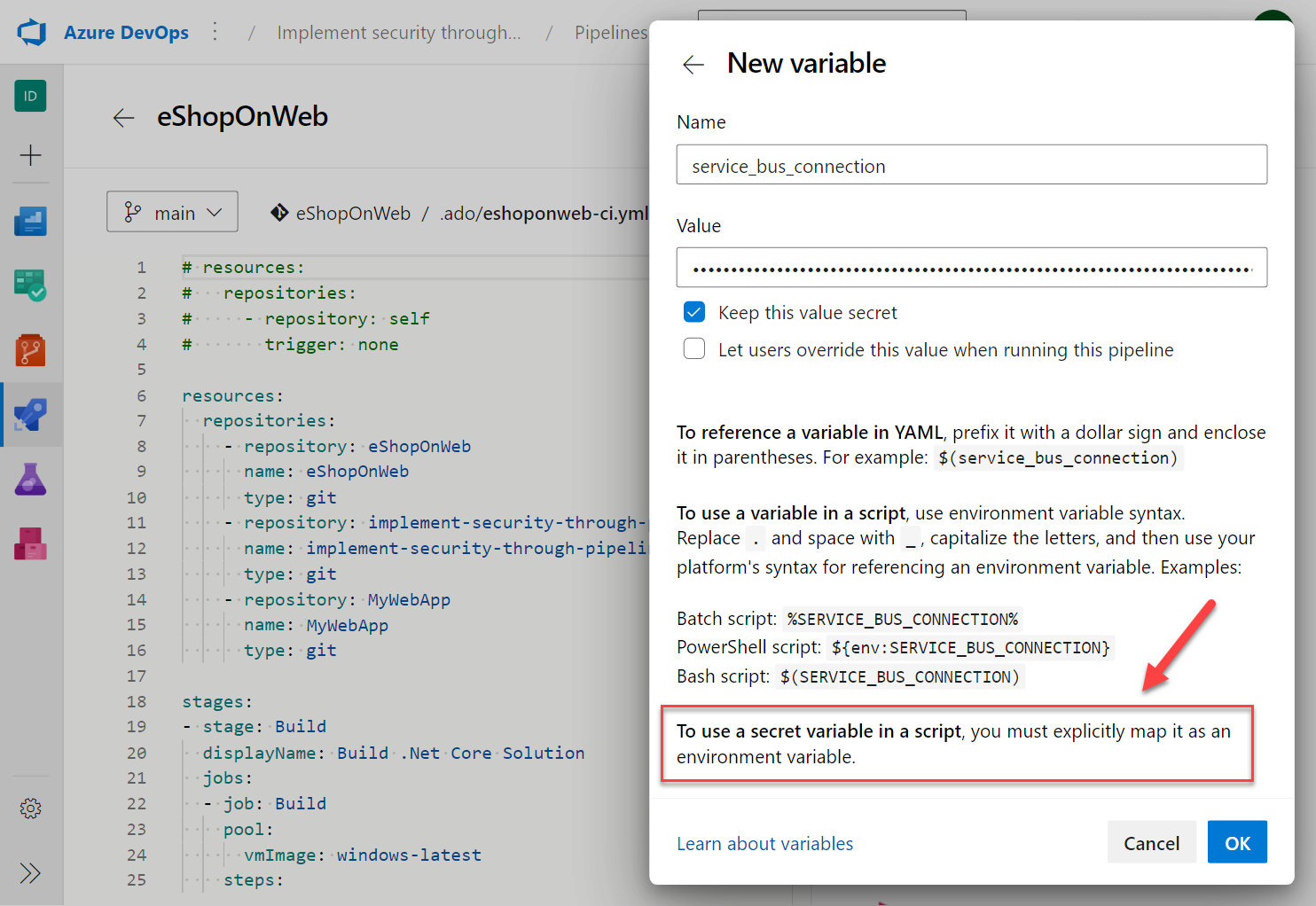Click the create new project plus icon
Viewport: 1316px width, 906px height.
30,155
